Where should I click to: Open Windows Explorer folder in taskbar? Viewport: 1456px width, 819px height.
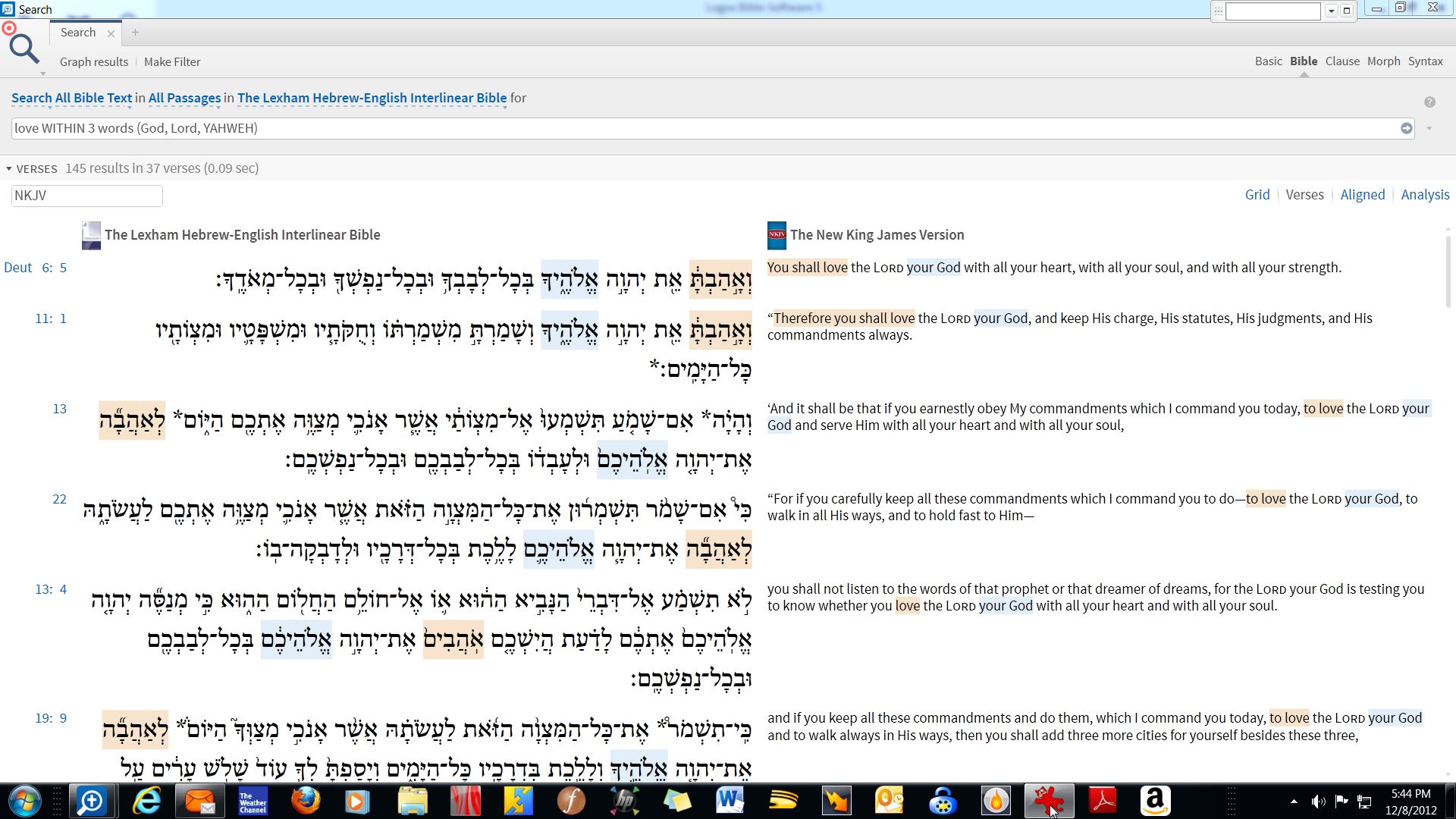412,802
